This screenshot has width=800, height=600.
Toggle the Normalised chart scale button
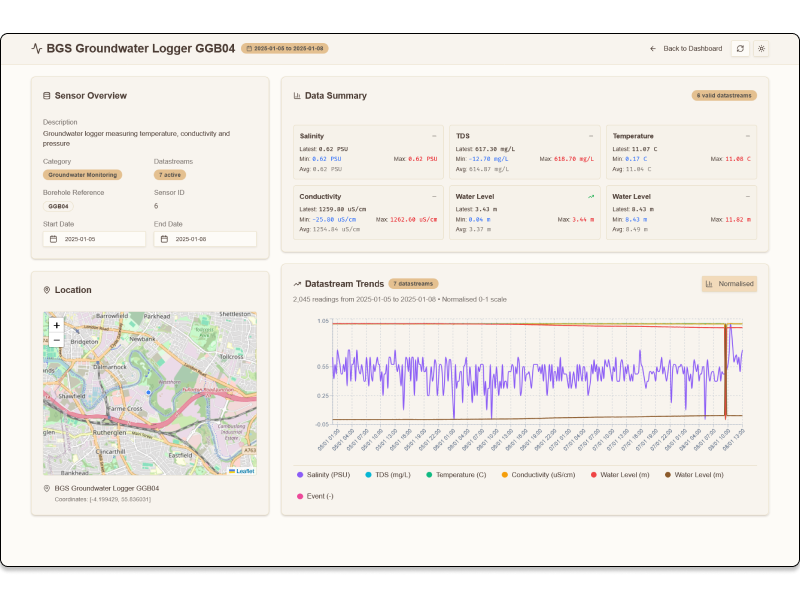tap(729, 284)
